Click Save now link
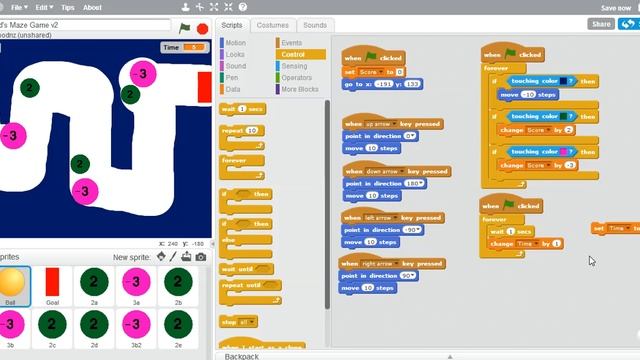 coord(616,8)
